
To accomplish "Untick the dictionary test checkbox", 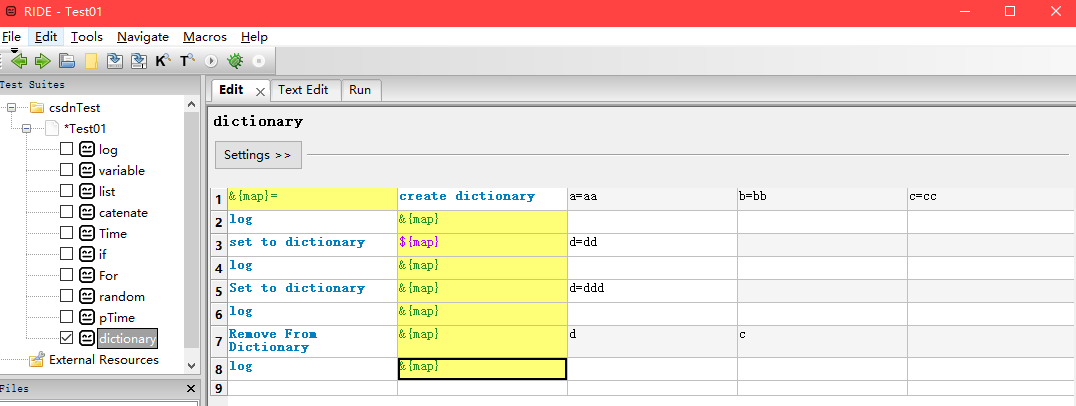I will click(67, 338).
